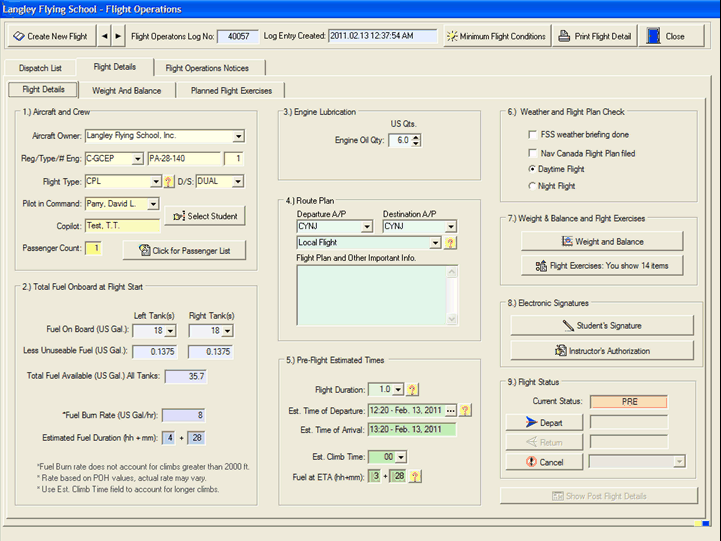Screen dimensions: 721x541
Task: Check Nav Canada Flight Plan filed
Action: pyautogui.click(x=532, y=153)
